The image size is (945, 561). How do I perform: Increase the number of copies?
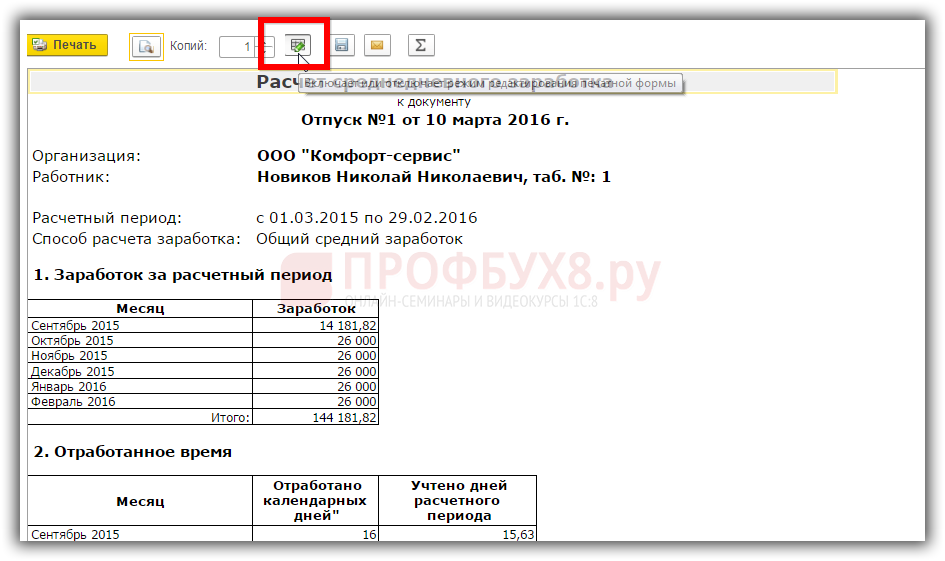(x=266, y=41)
